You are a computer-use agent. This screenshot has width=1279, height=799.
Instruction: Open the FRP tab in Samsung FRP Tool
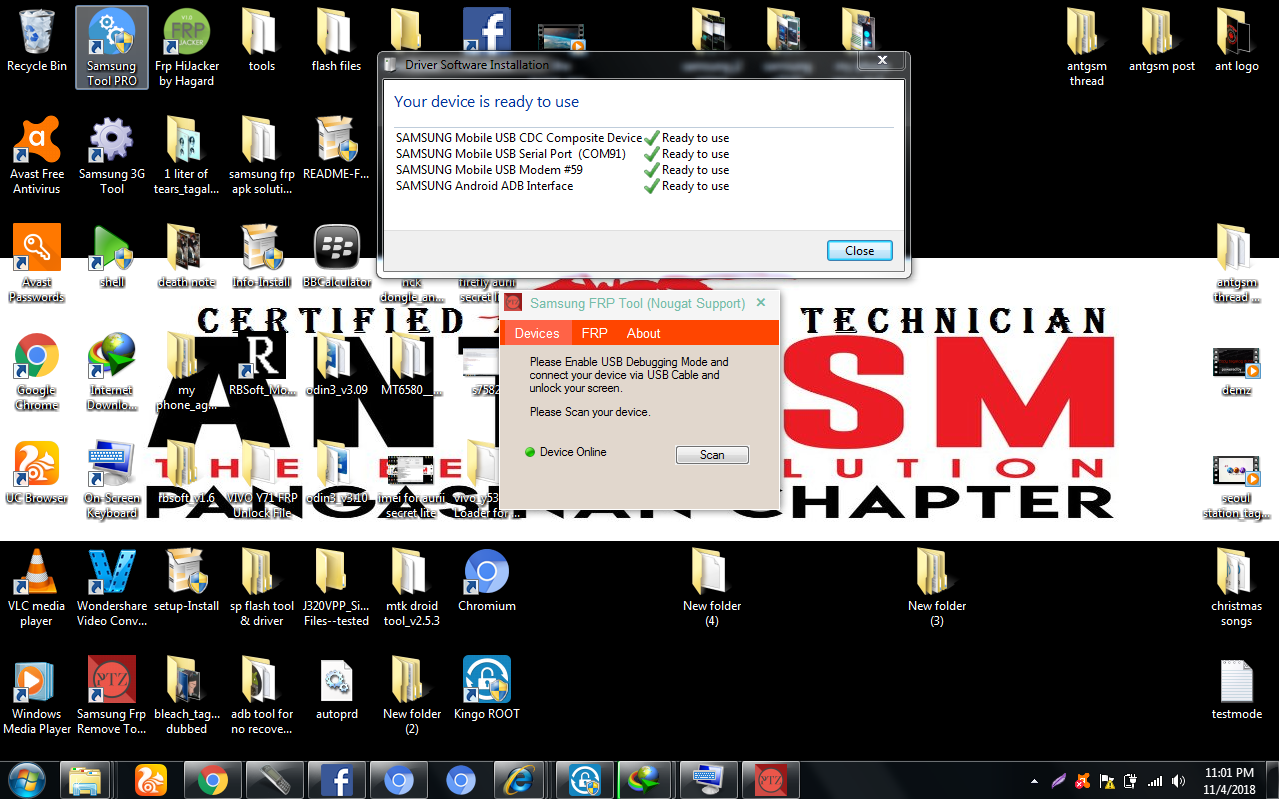(594, 333)
